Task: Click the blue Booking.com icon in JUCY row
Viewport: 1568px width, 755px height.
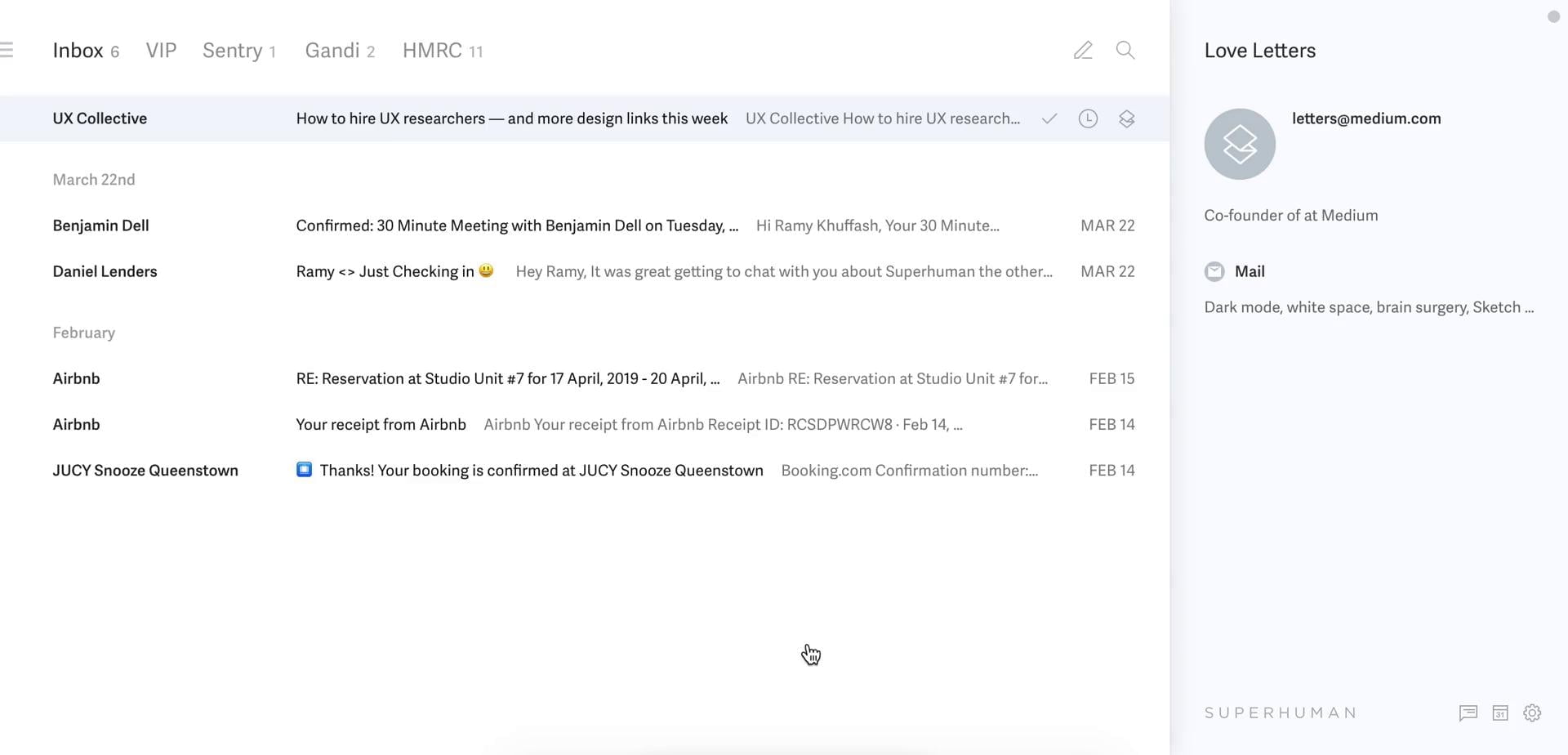Action: tap(304, 470)
